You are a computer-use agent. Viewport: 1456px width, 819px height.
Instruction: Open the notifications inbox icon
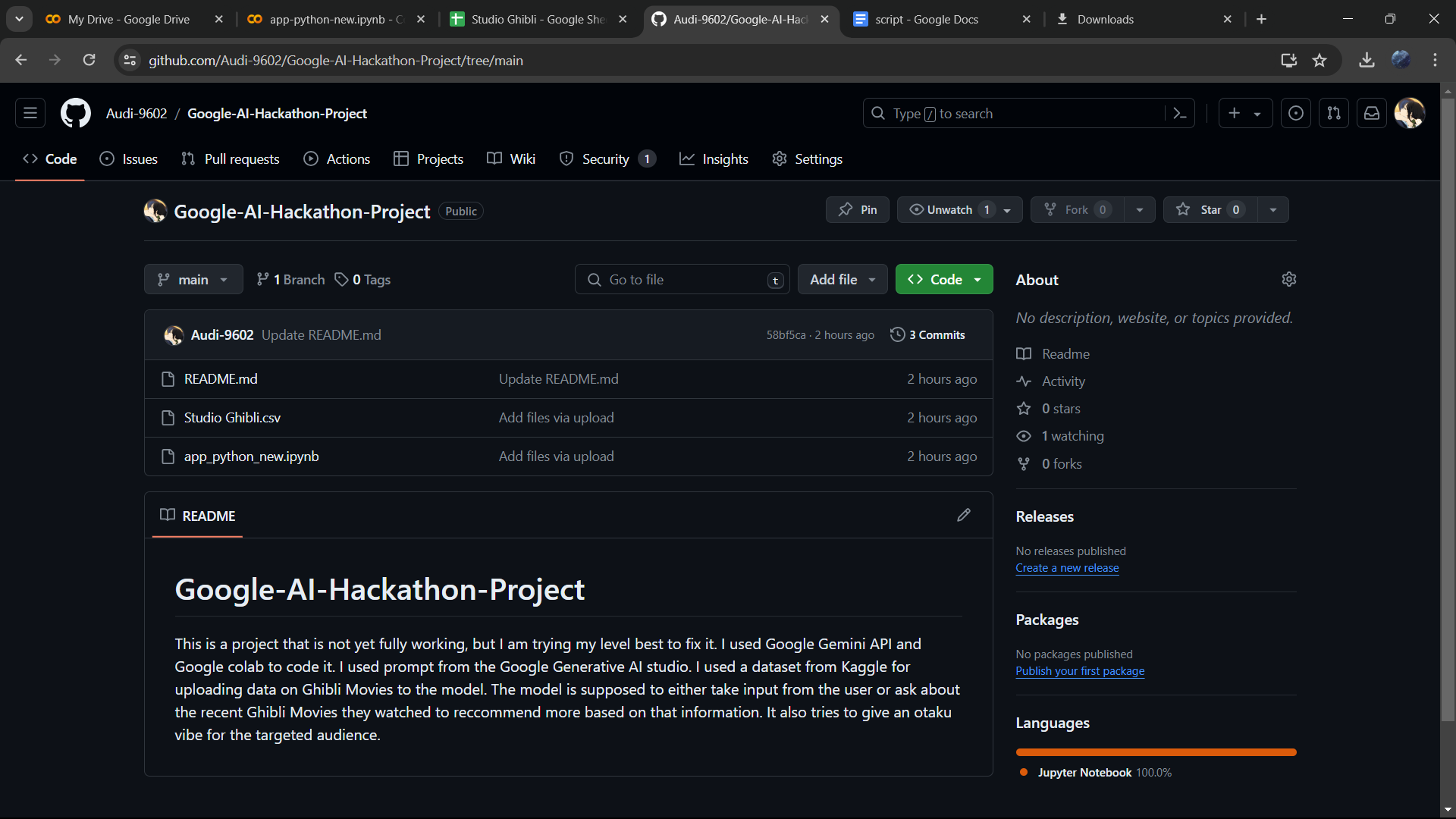1372,114
